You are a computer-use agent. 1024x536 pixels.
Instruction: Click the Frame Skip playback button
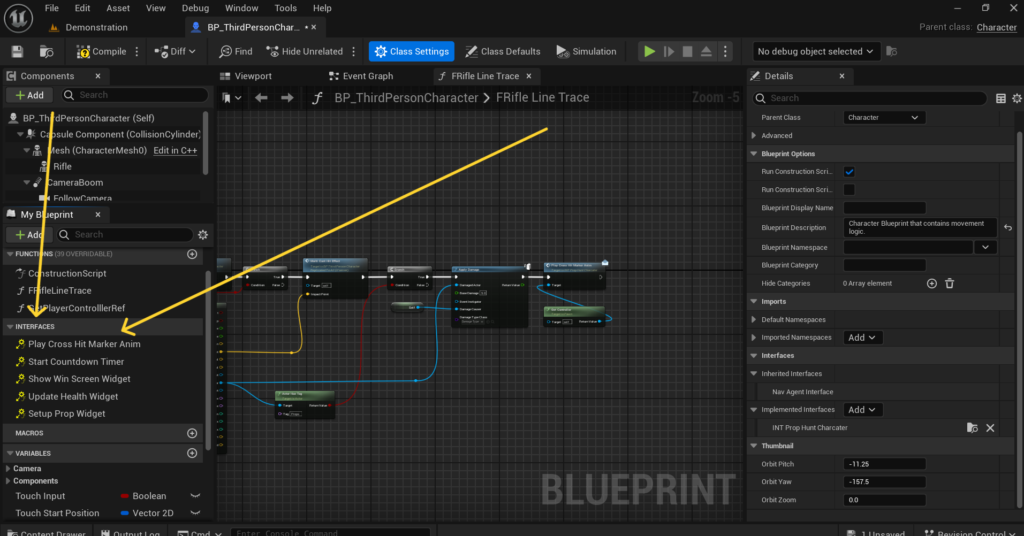pyautogui.click(x=669, y=52)
